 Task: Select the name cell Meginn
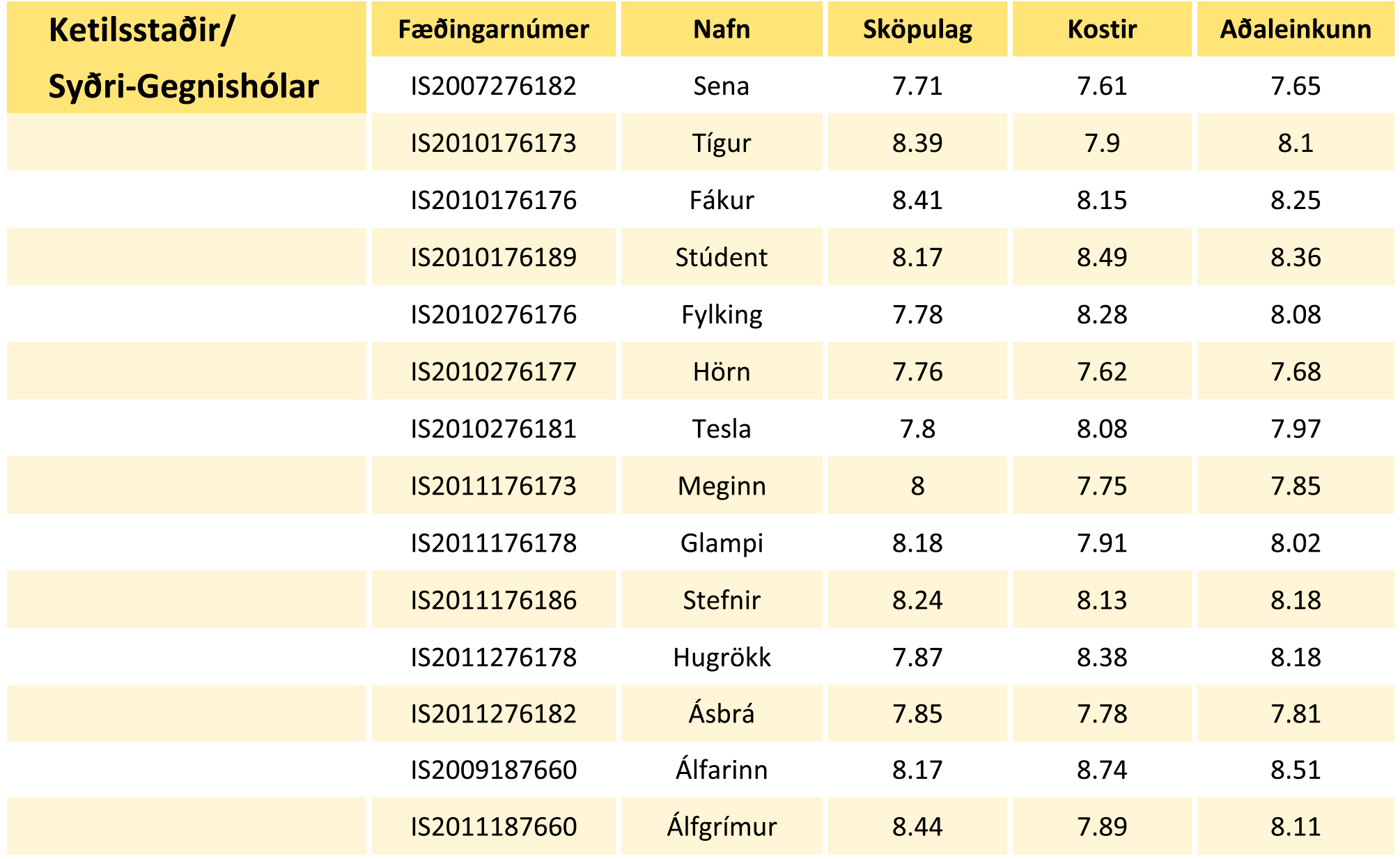point(722,486)
